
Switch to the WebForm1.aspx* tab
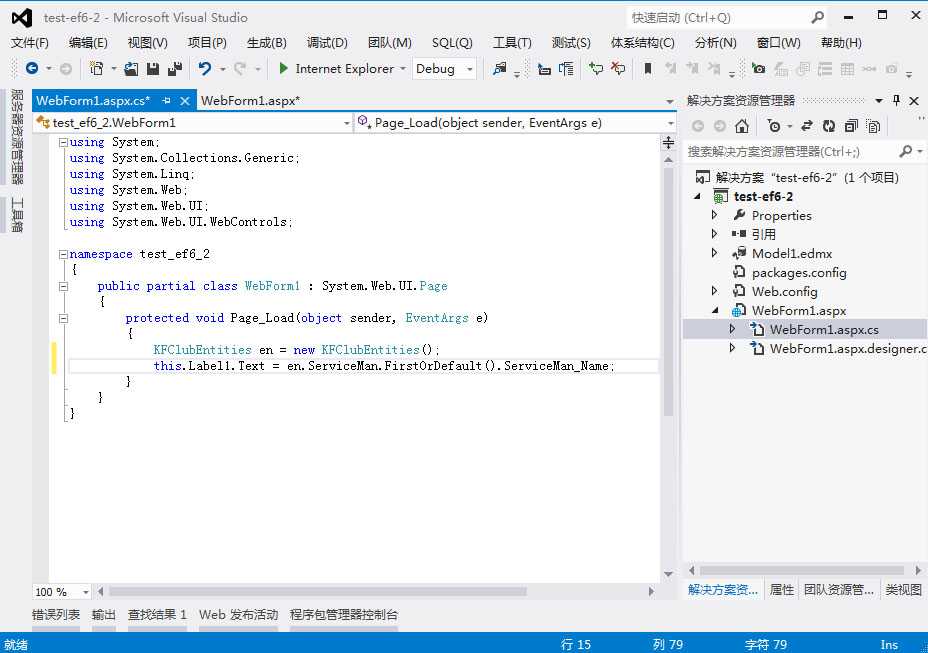pos(250,101)
